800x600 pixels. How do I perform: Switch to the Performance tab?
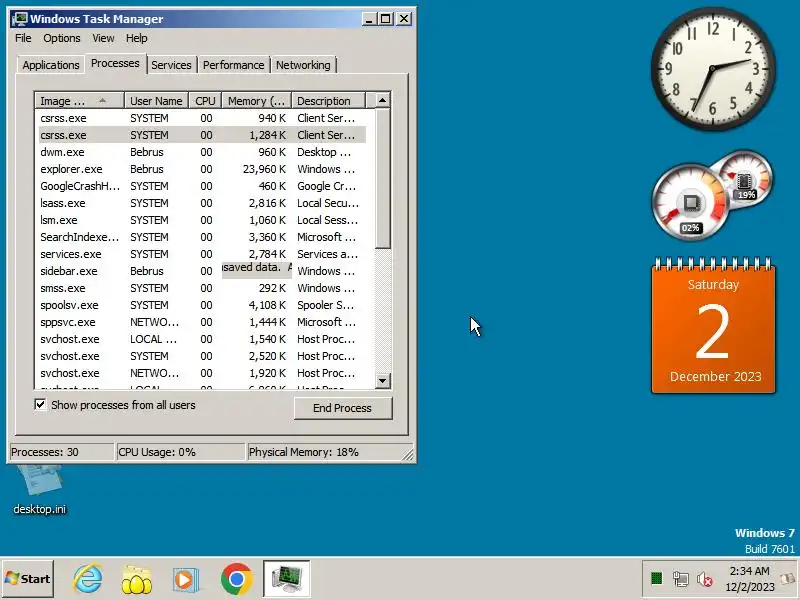(234, 65)
